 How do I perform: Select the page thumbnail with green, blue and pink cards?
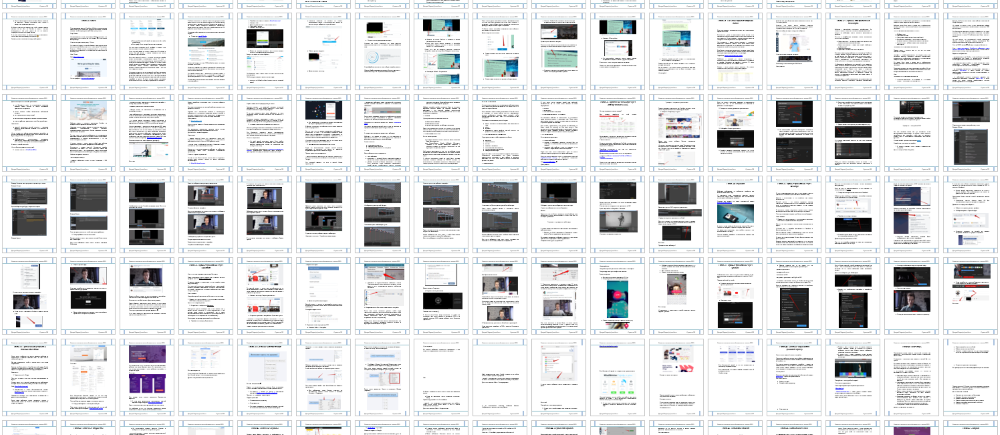click(617, 376)
